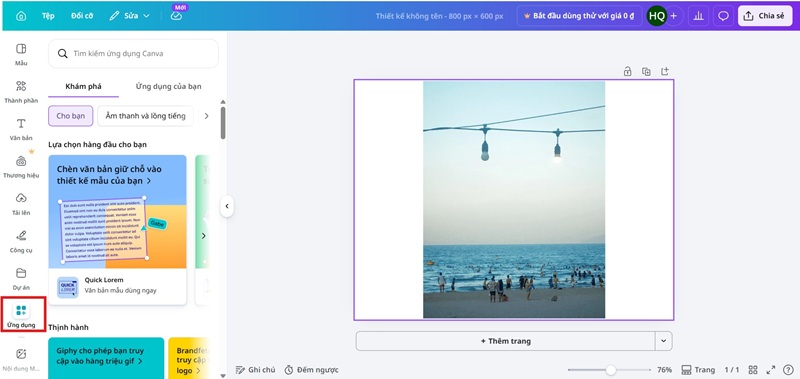Click the Canva apps search field
Viewport: 800px width, 379px height.
[x=133, y=54]
